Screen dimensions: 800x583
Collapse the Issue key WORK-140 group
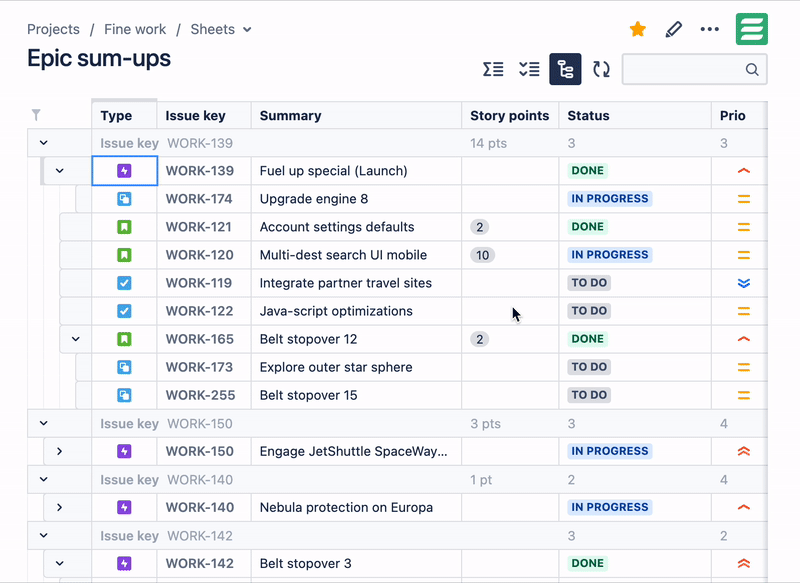coord(43,479)
